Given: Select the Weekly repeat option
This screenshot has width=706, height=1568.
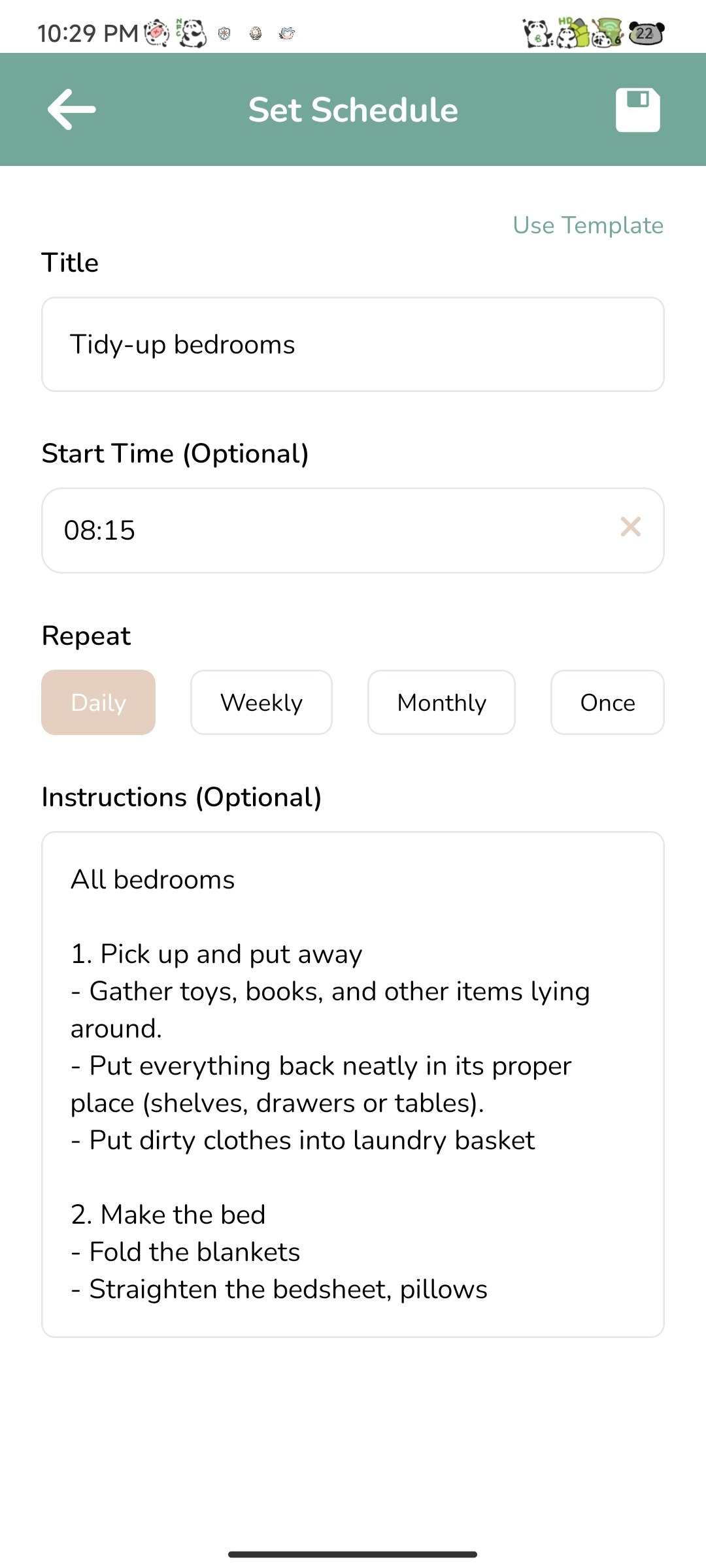Looking at the screenshot, I should coord(261,702).
